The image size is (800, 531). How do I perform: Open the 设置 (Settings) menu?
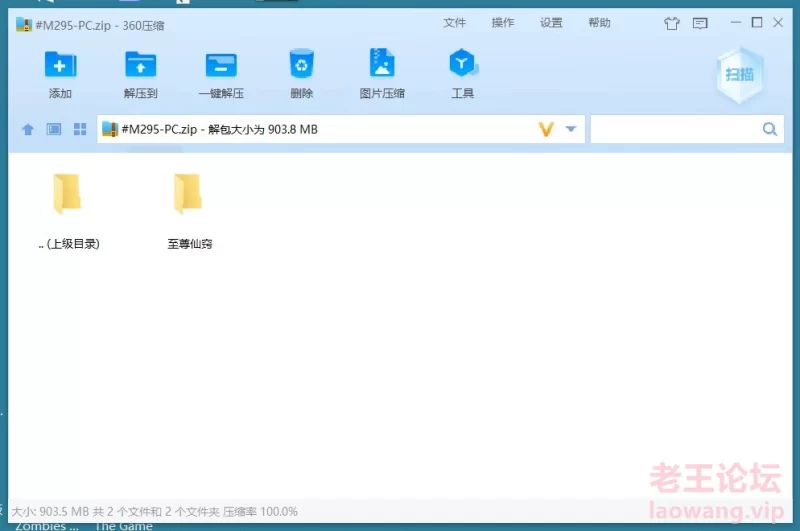coord(551,23)
